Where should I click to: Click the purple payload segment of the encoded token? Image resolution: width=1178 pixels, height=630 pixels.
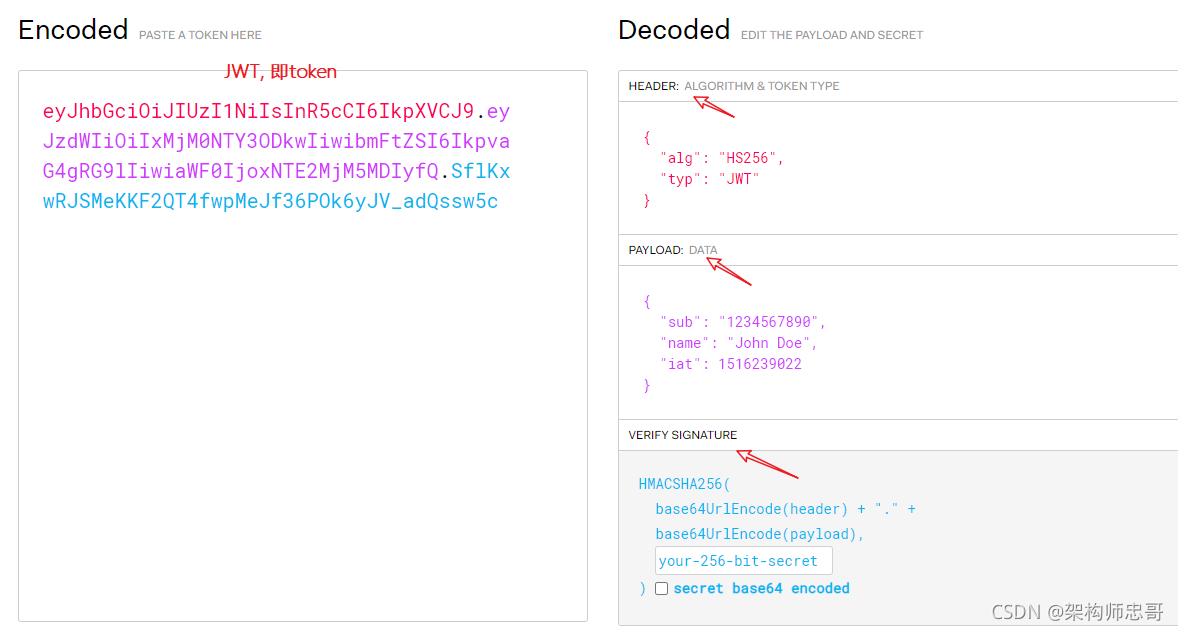coord(276,142)
